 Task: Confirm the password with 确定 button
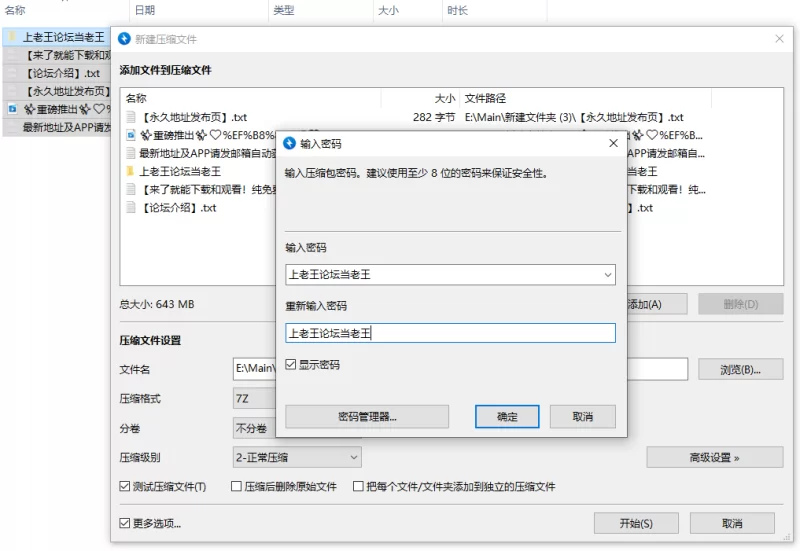507,416
